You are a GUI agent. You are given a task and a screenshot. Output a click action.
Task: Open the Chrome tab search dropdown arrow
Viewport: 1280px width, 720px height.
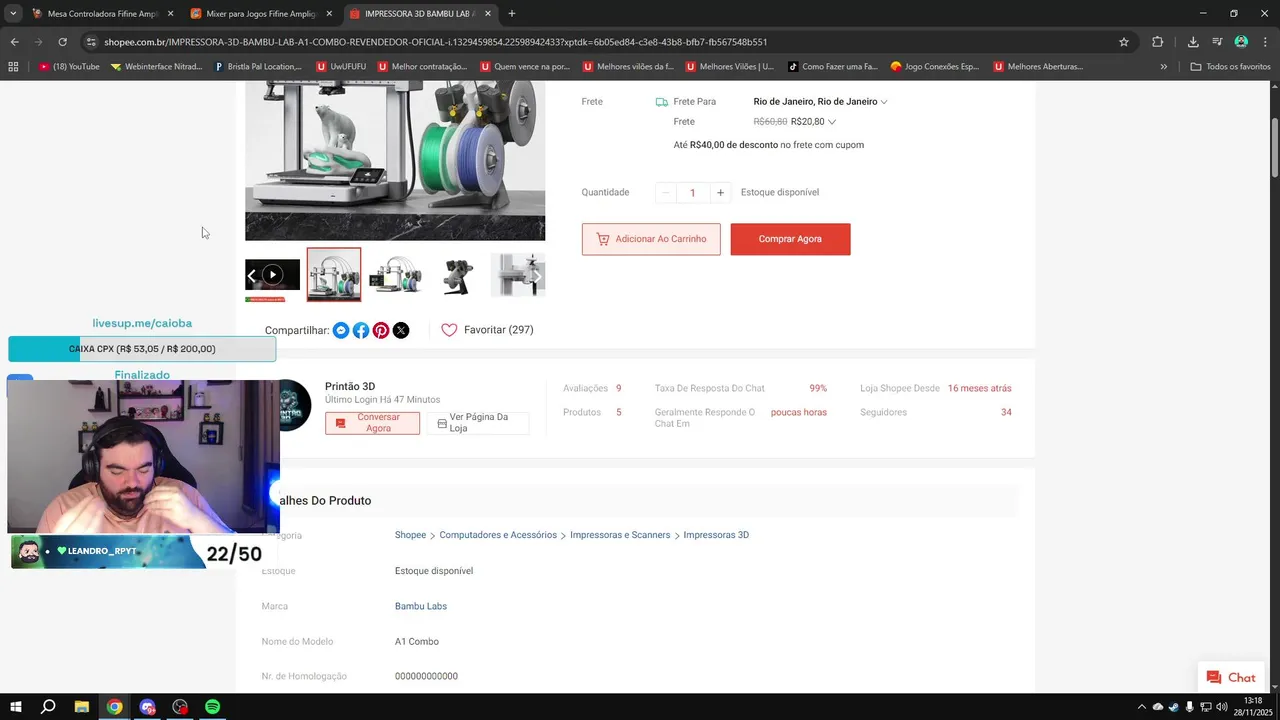(13, 13)
